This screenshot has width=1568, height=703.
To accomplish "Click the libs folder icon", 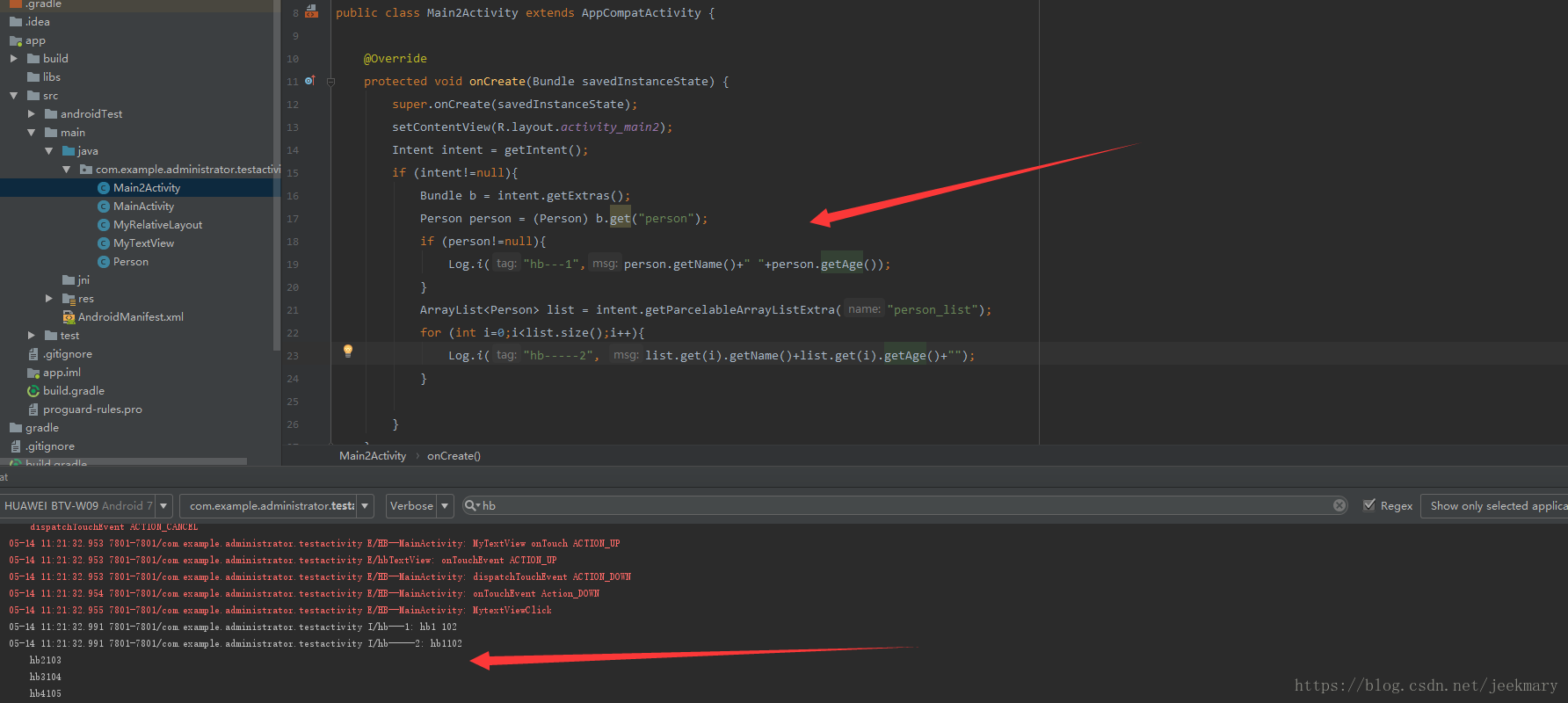I will coord(33,77).
